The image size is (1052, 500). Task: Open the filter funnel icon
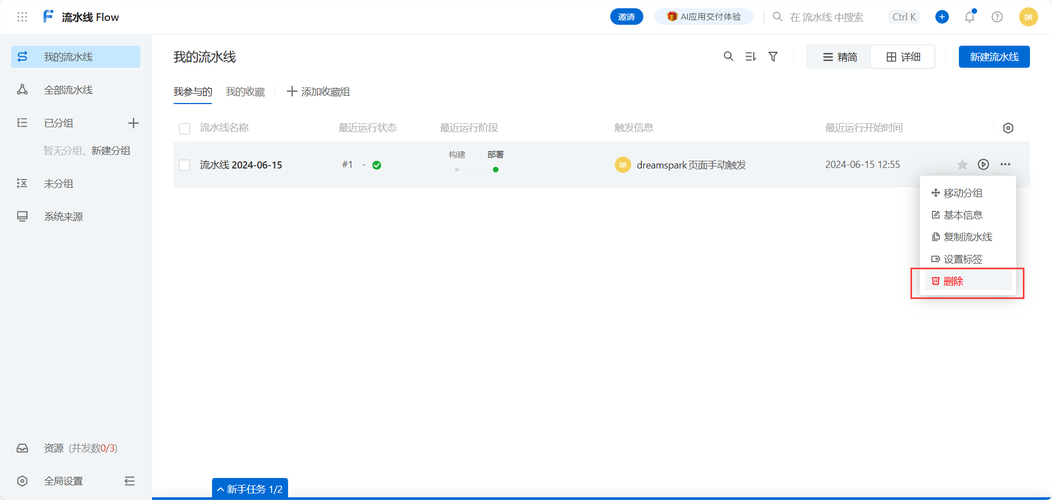[x=773, y=57]
